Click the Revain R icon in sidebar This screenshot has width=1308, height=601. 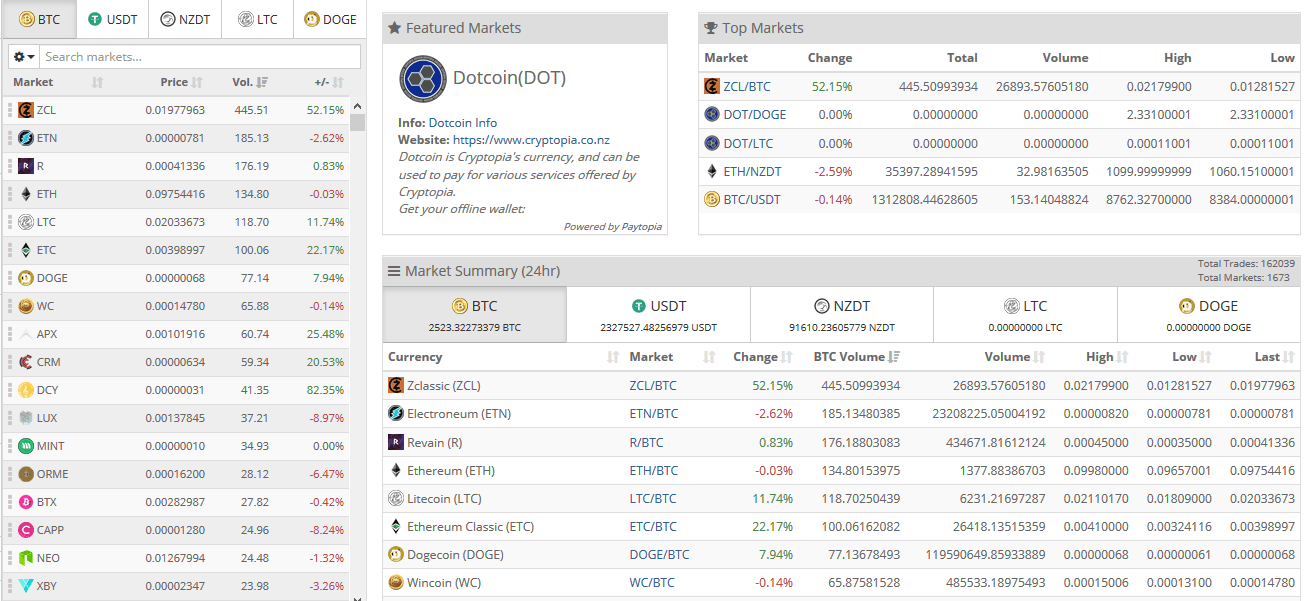[26, 166]
